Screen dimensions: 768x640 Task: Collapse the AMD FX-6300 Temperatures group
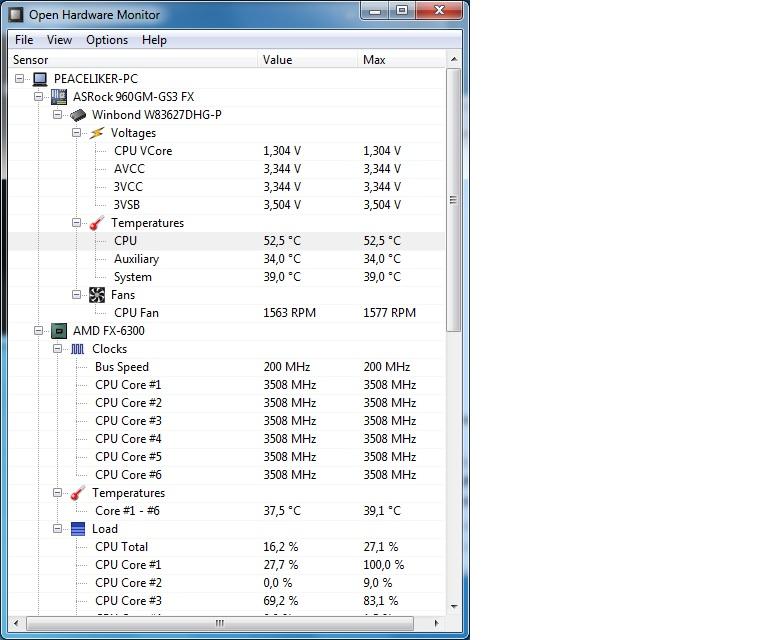[57, 493]
